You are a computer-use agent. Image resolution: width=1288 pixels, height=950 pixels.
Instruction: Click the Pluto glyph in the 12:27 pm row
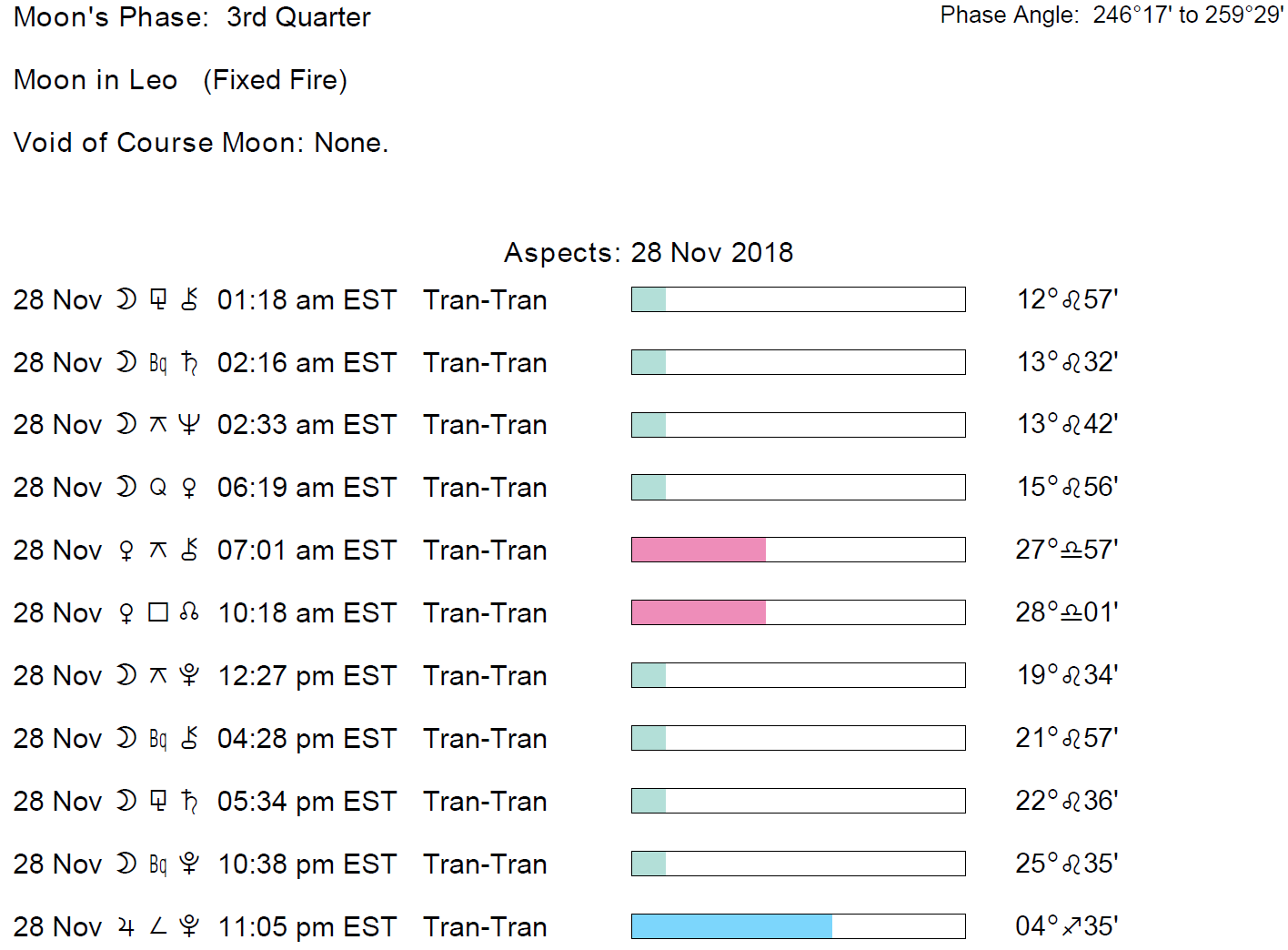pyautogui.click(x=189, y=675)
